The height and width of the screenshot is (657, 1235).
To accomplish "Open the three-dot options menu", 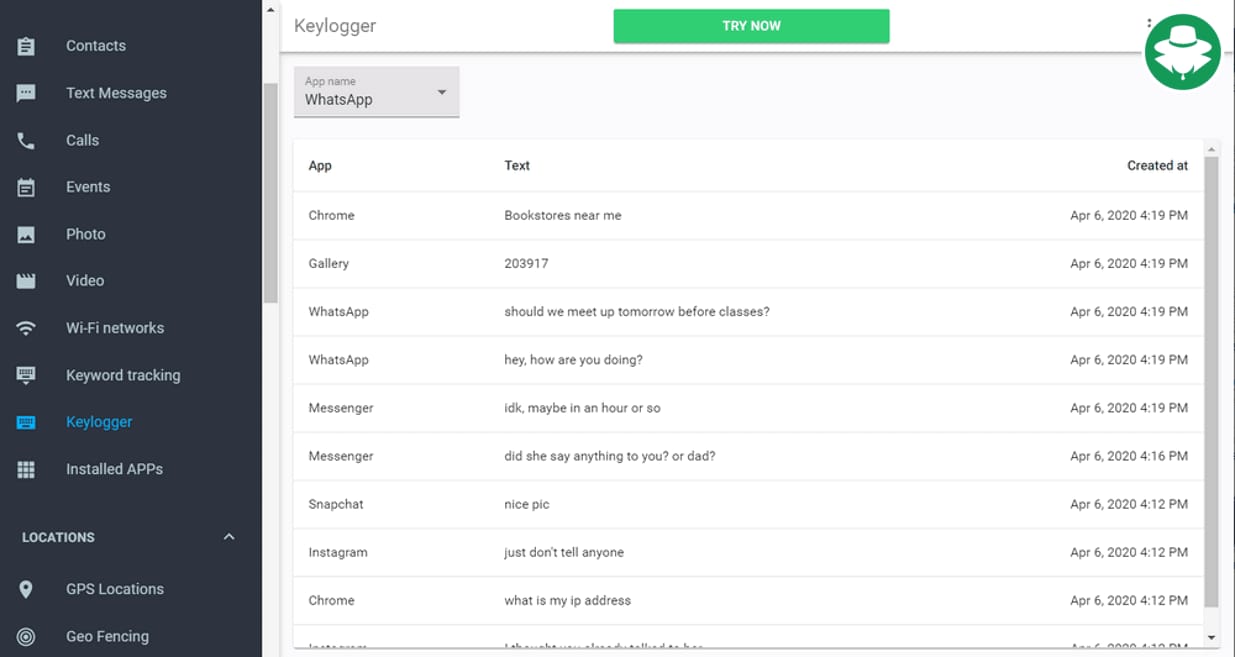I will point(1148,20).
